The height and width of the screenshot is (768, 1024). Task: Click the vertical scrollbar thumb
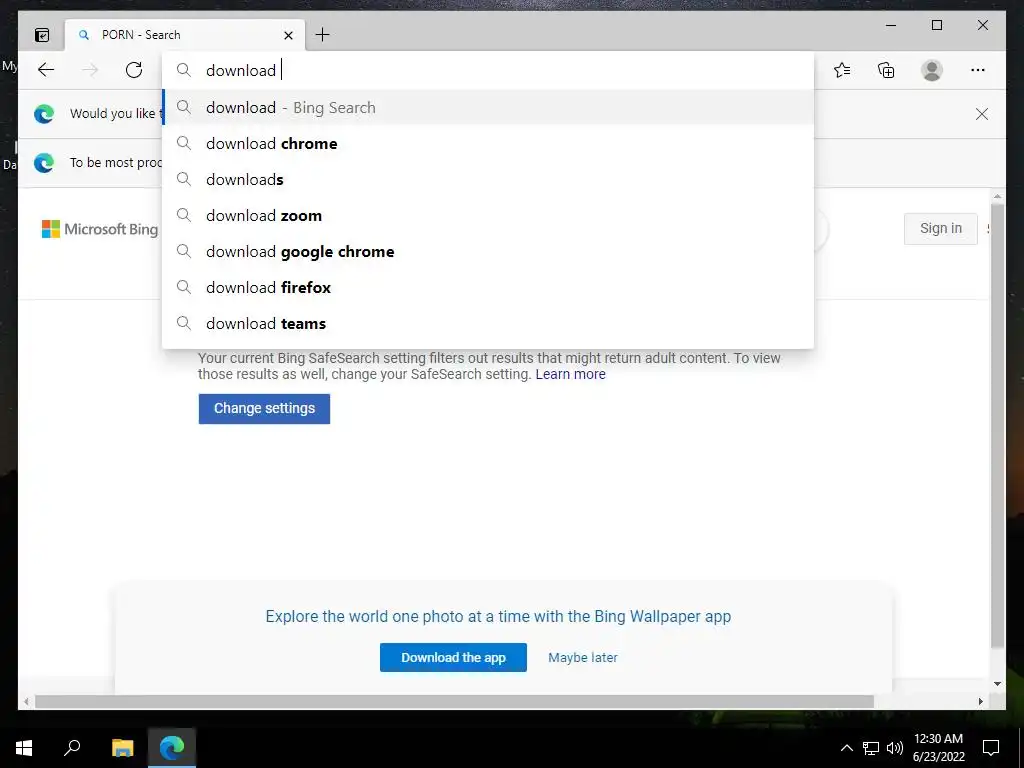pyautogui.click(x=997, y=424)
